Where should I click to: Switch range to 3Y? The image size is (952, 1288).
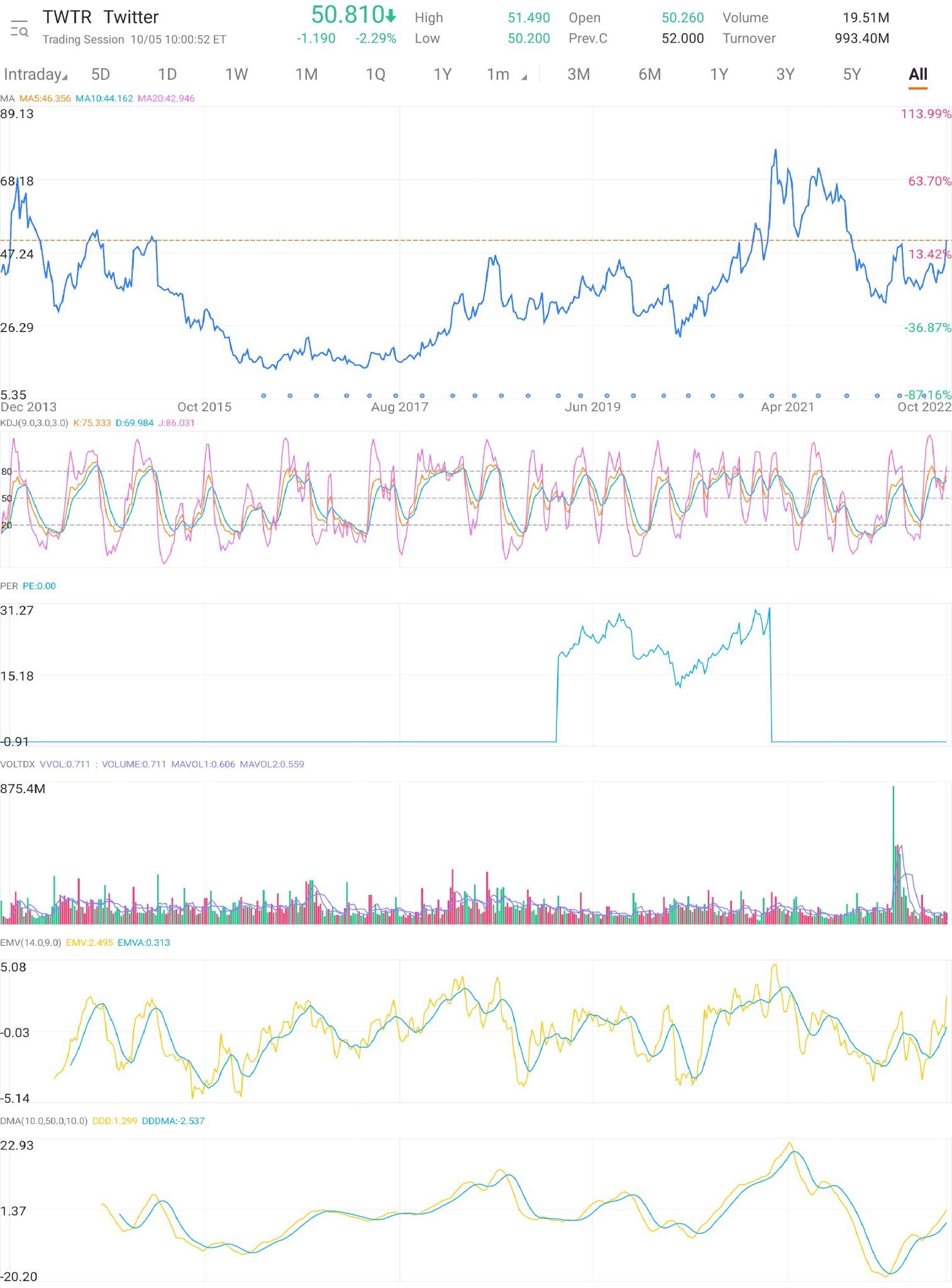pyautogui.click(x=785, y=74)
